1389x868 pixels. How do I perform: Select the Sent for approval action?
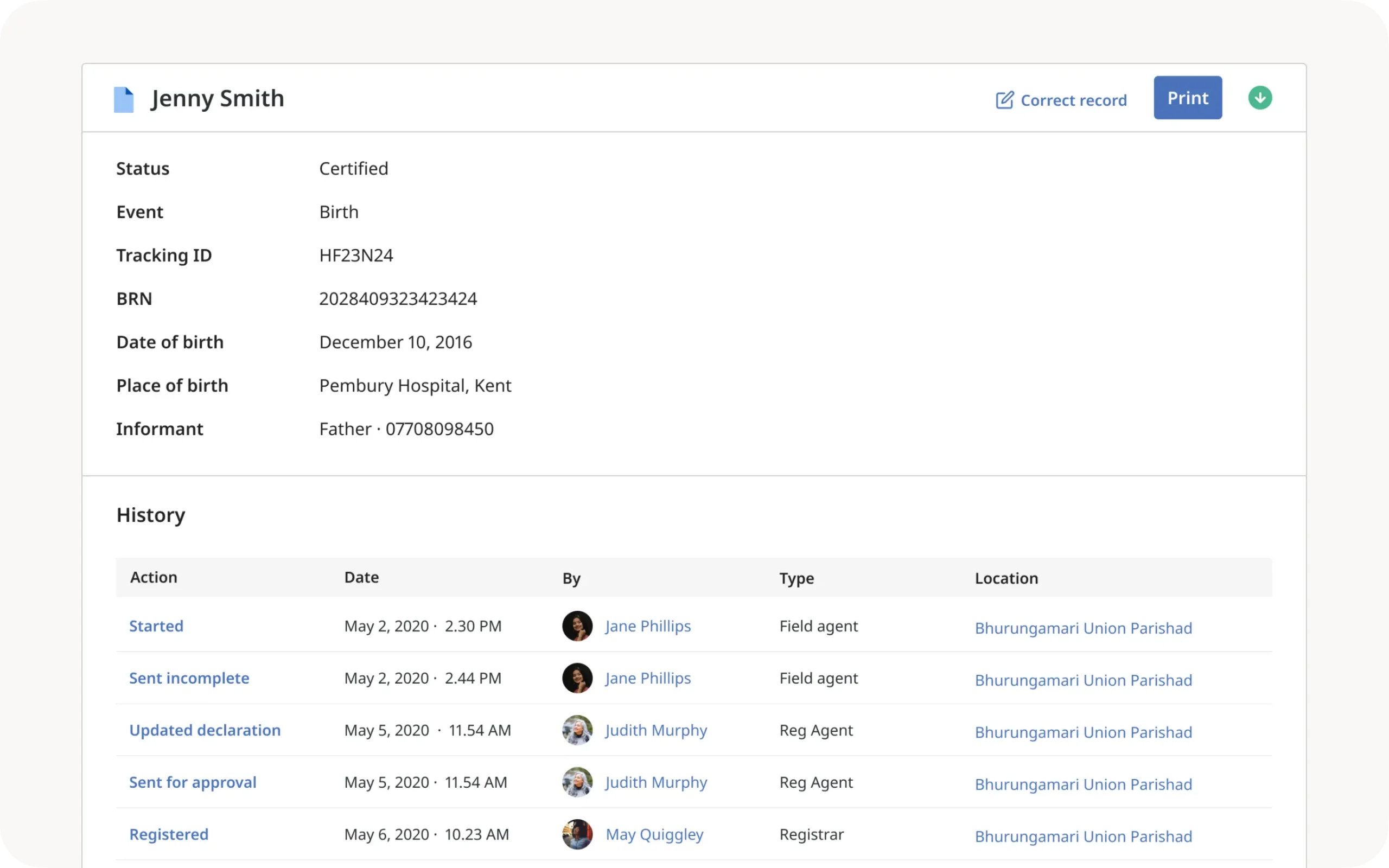coord(192,782)
